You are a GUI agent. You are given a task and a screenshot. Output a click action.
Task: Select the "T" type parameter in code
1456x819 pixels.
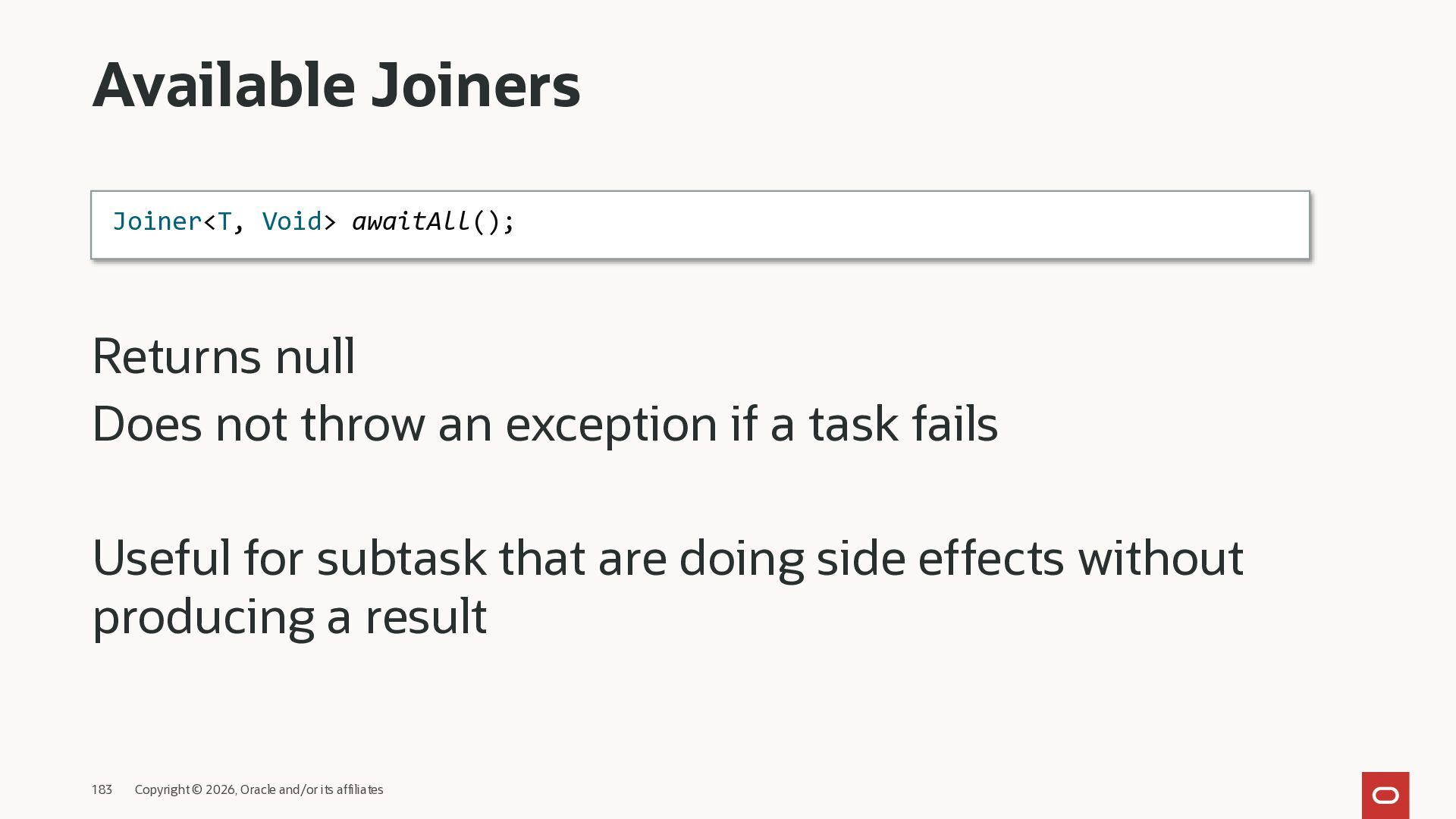224,221
